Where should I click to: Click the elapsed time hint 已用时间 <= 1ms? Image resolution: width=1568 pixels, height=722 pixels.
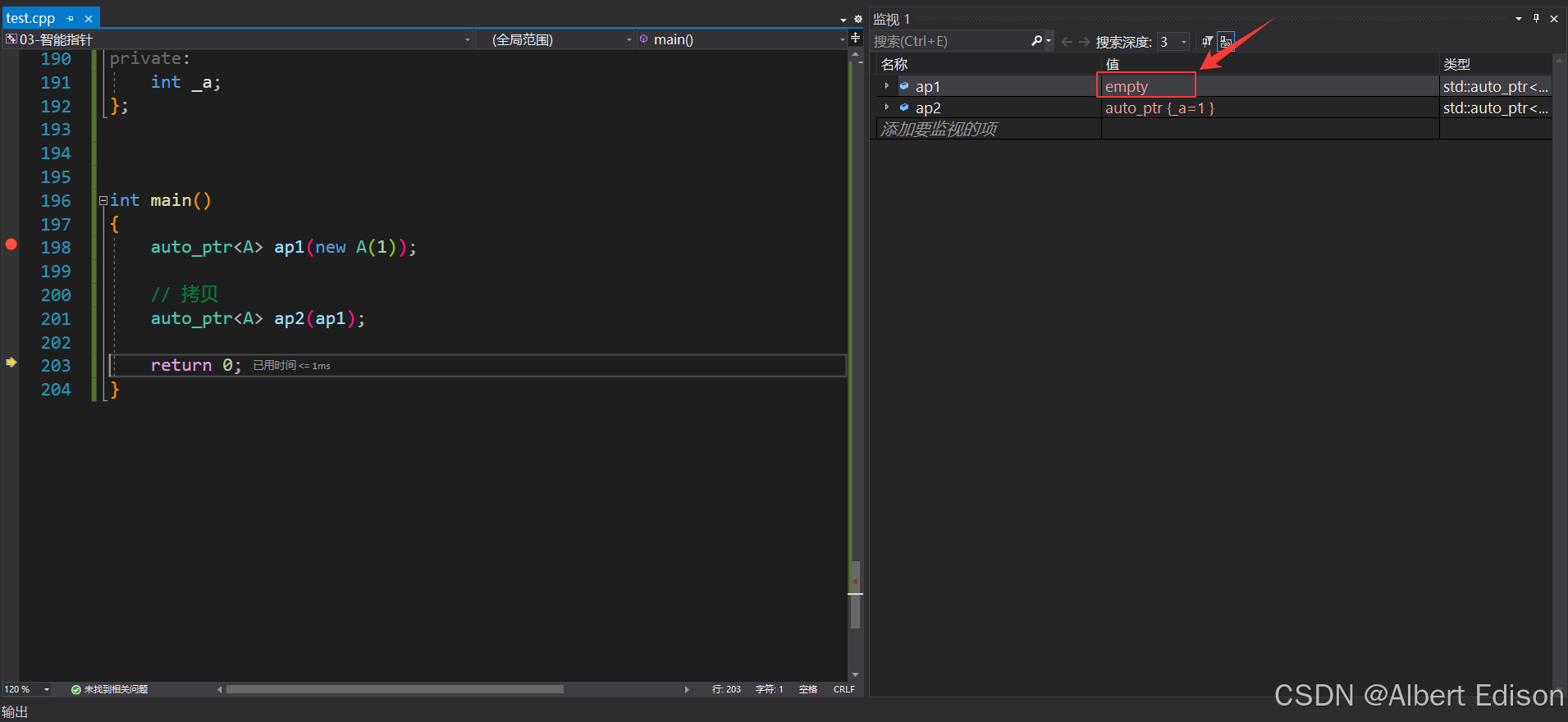point(291,365)
